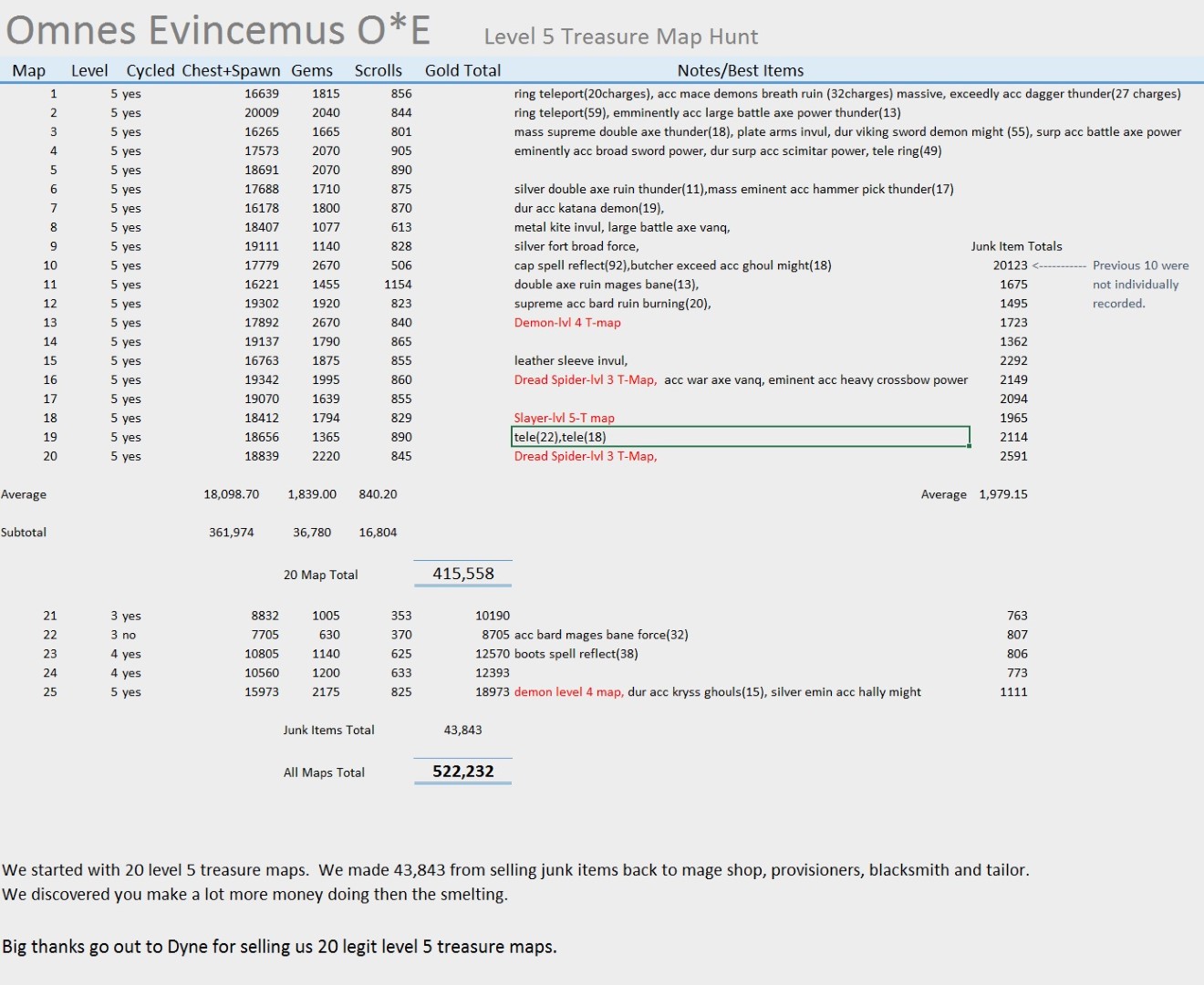Select the Chest+Spawn column header

click(x=231, y=70)
